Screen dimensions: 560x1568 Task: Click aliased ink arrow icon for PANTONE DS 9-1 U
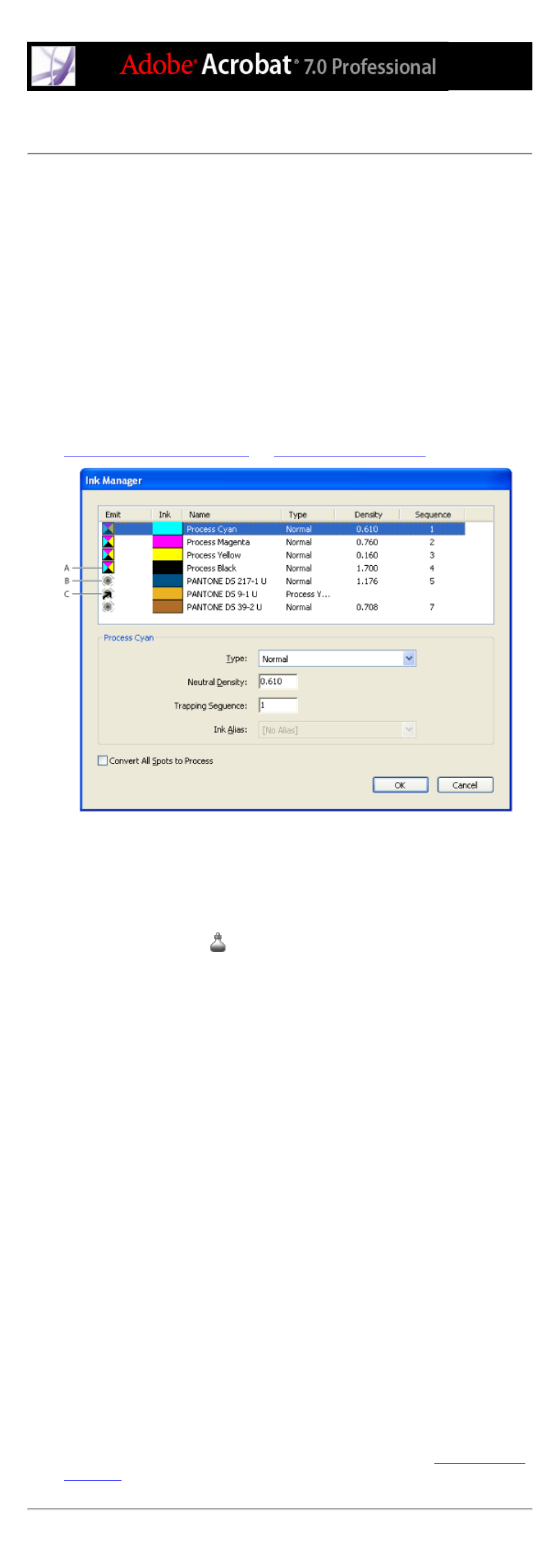point(108,594)
